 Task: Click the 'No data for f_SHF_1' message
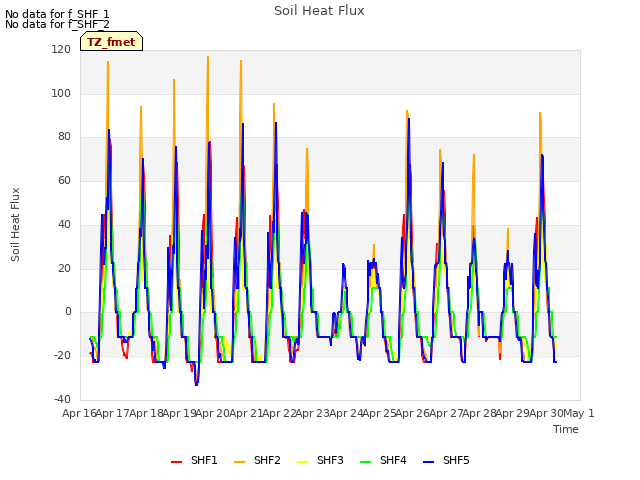pyautogui.click(x=57, y=14)
